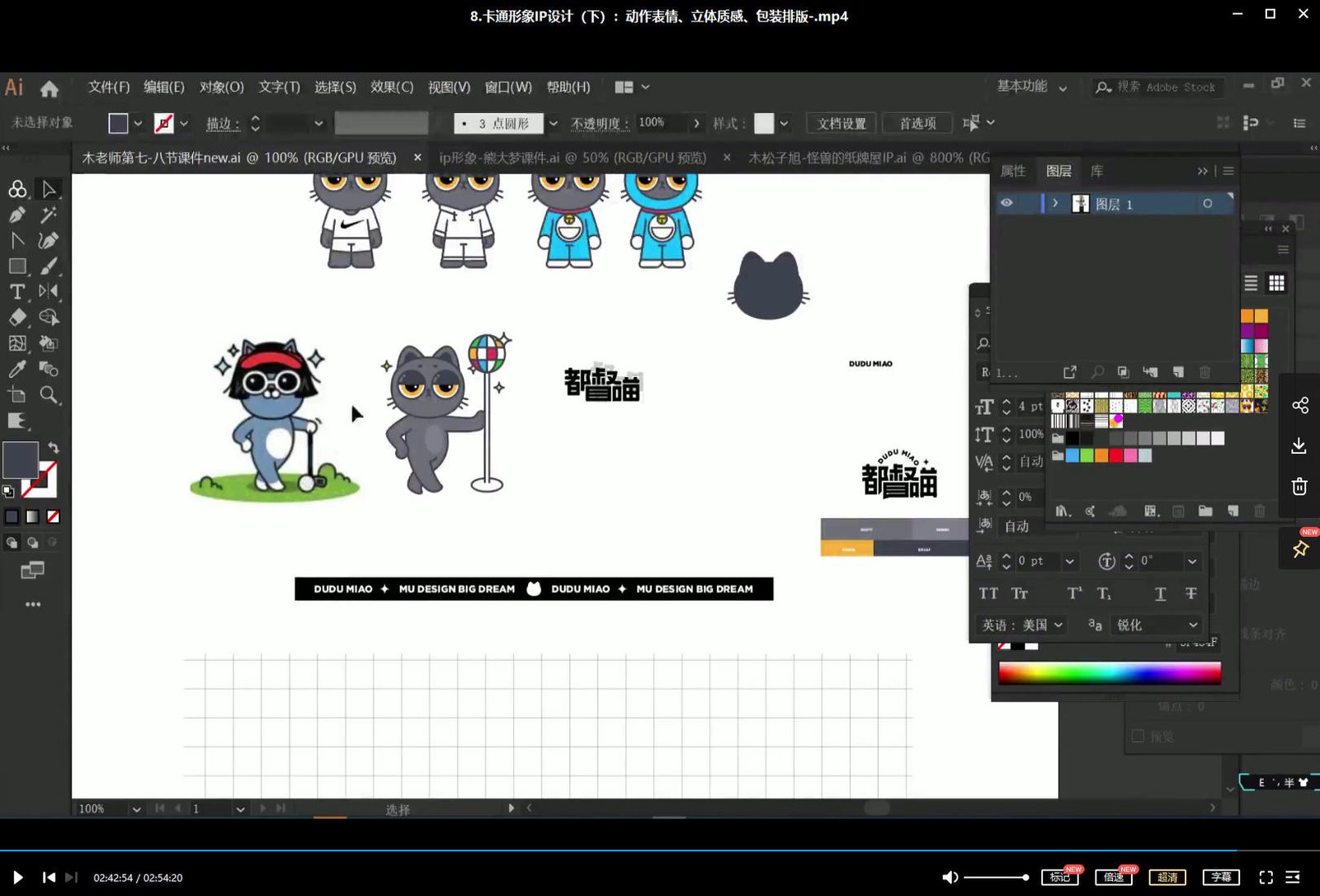The width and height of the screenshot is (1320, 896).
Task: Open the 效果(C) menu
Action: 391,87
